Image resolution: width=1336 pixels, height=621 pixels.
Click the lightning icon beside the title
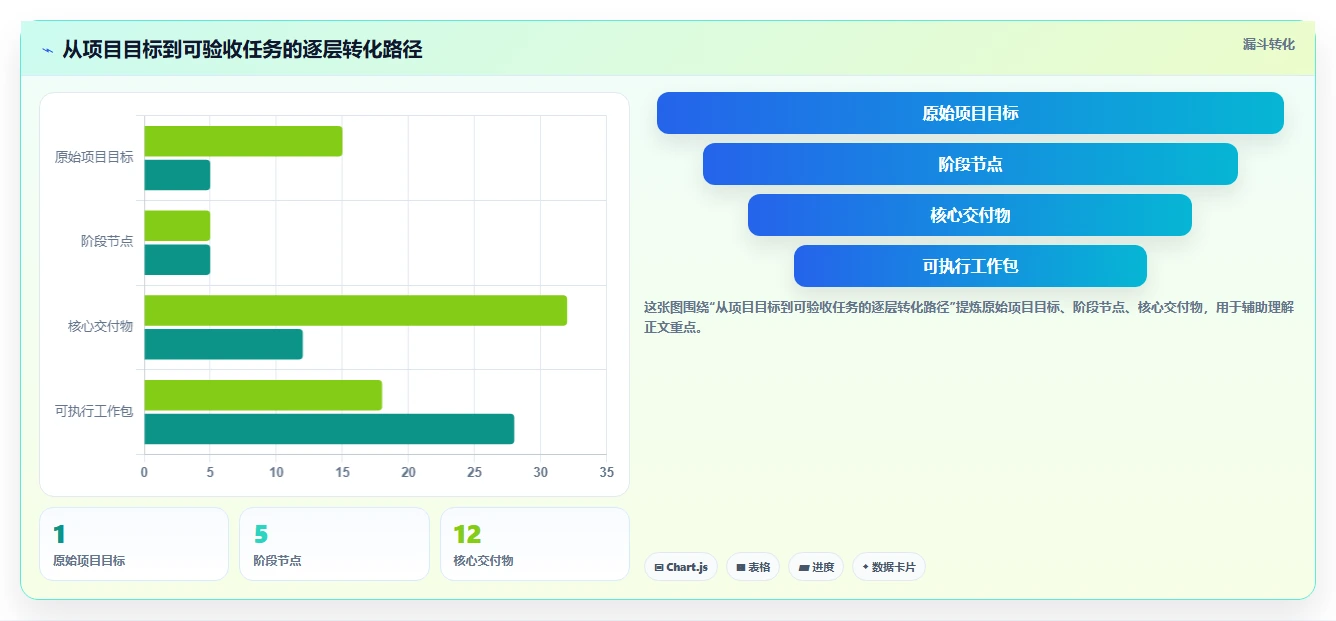[47, 50]
